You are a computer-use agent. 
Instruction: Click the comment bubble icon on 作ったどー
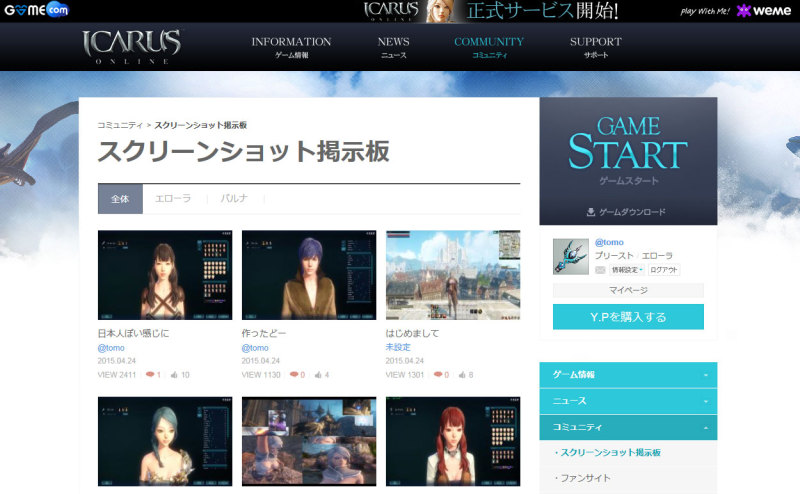click(x=294, y=375)
